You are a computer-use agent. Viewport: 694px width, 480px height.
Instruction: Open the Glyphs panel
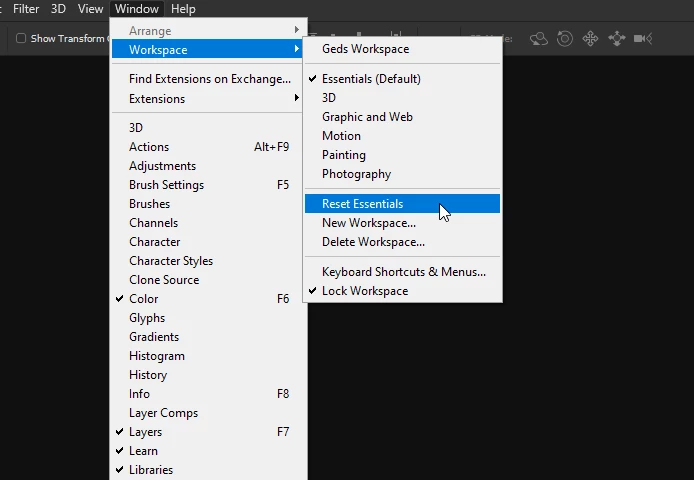[209, 318]
